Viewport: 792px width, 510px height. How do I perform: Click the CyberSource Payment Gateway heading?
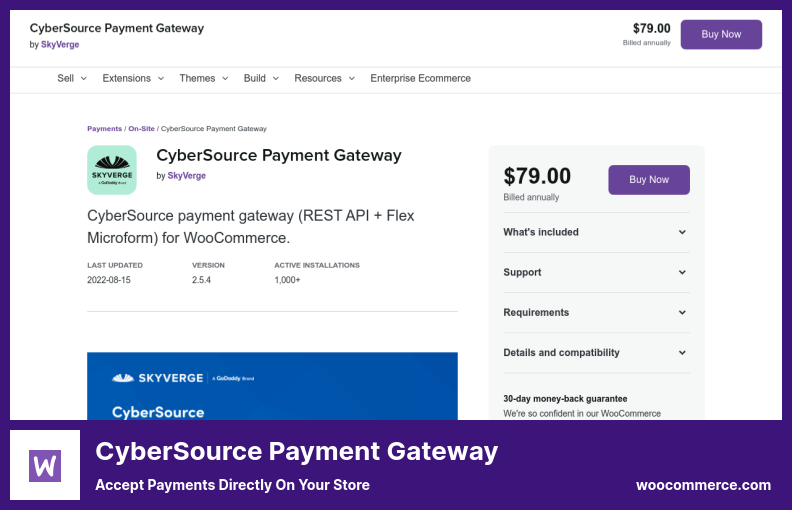pos(279,155)
